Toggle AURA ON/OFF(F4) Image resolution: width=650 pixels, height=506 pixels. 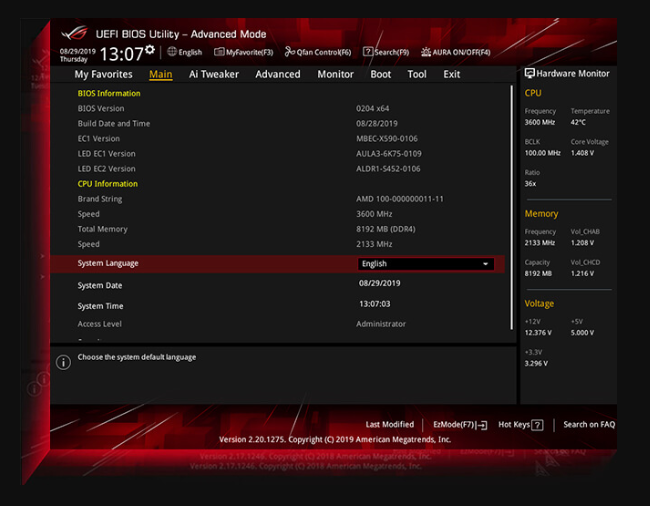pyautogui.click(x=456, y=52)
